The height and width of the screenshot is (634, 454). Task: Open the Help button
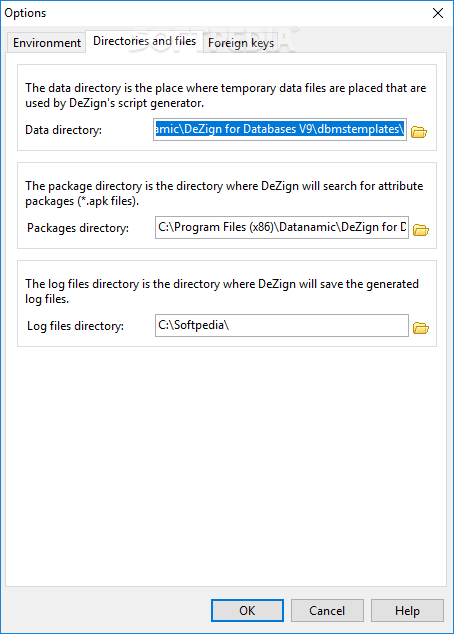[x=407, y=610]
